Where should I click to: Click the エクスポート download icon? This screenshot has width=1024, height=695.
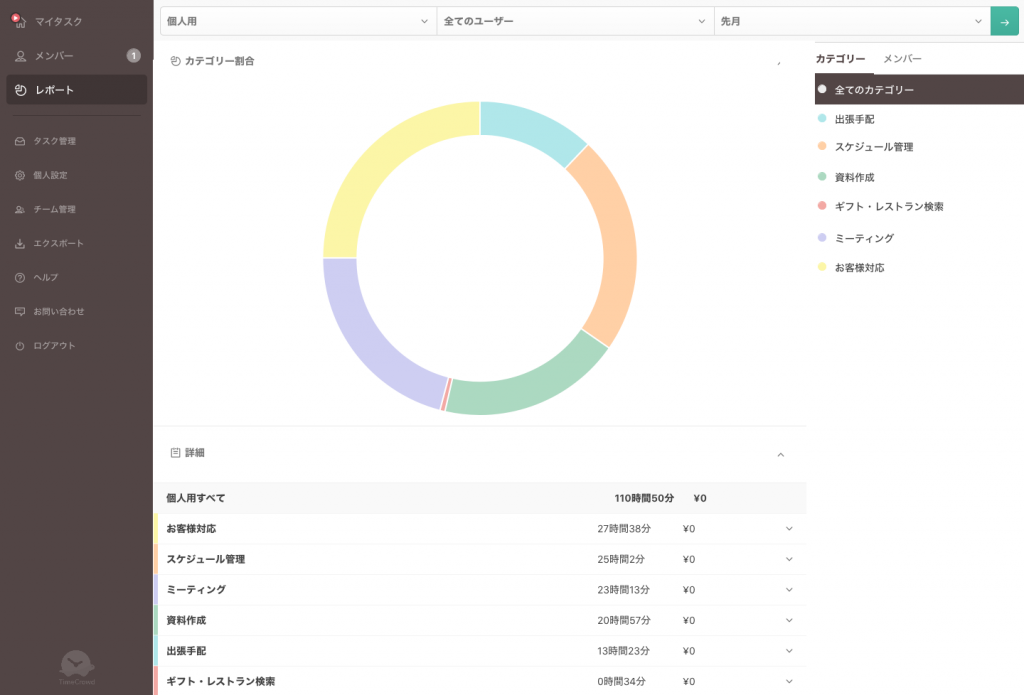pos(20,244)
